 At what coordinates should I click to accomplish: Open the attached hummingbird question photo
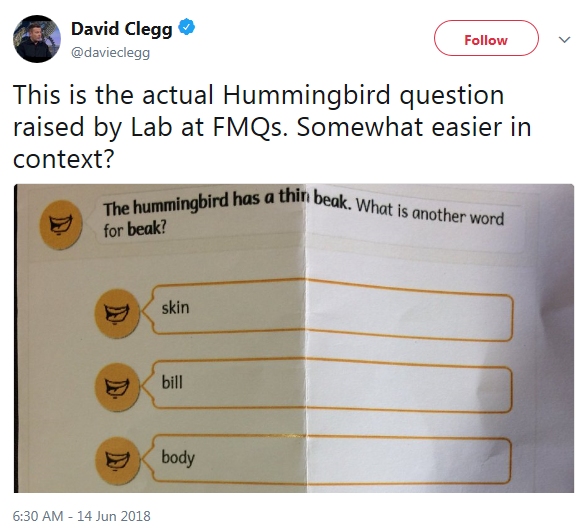(x=294, y=338)
